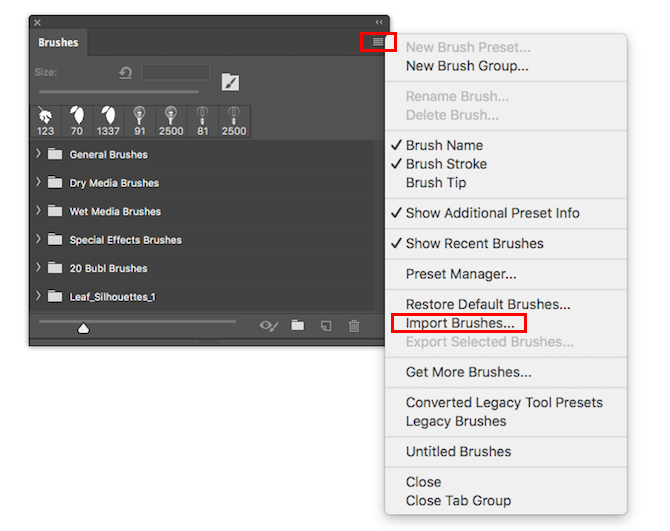Choose Import Brushes menu item
The height and width of the screenshot is (531, 670).
tap(505, 323)
